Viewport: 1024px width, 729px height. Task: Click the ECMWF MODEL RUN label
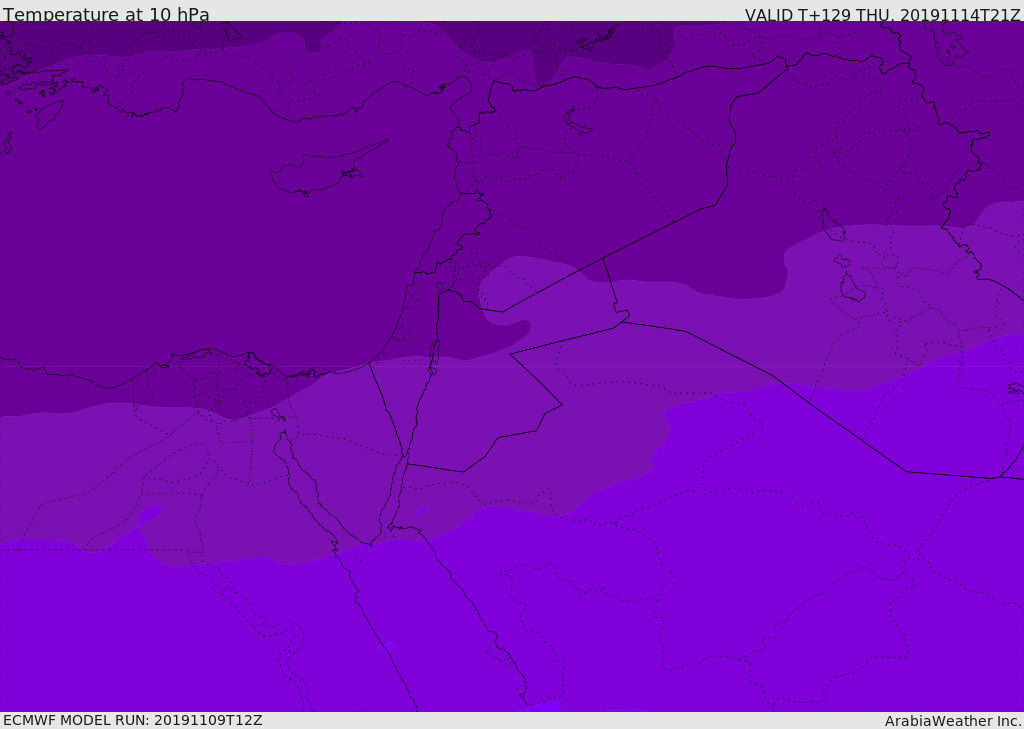(132, 720)
